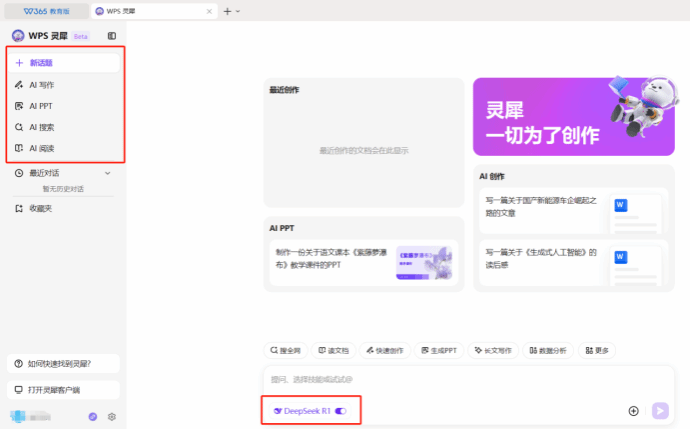Expand the 最近对话 chevron
This screenshot has height=430, width=690.
[x=108, y=173]
